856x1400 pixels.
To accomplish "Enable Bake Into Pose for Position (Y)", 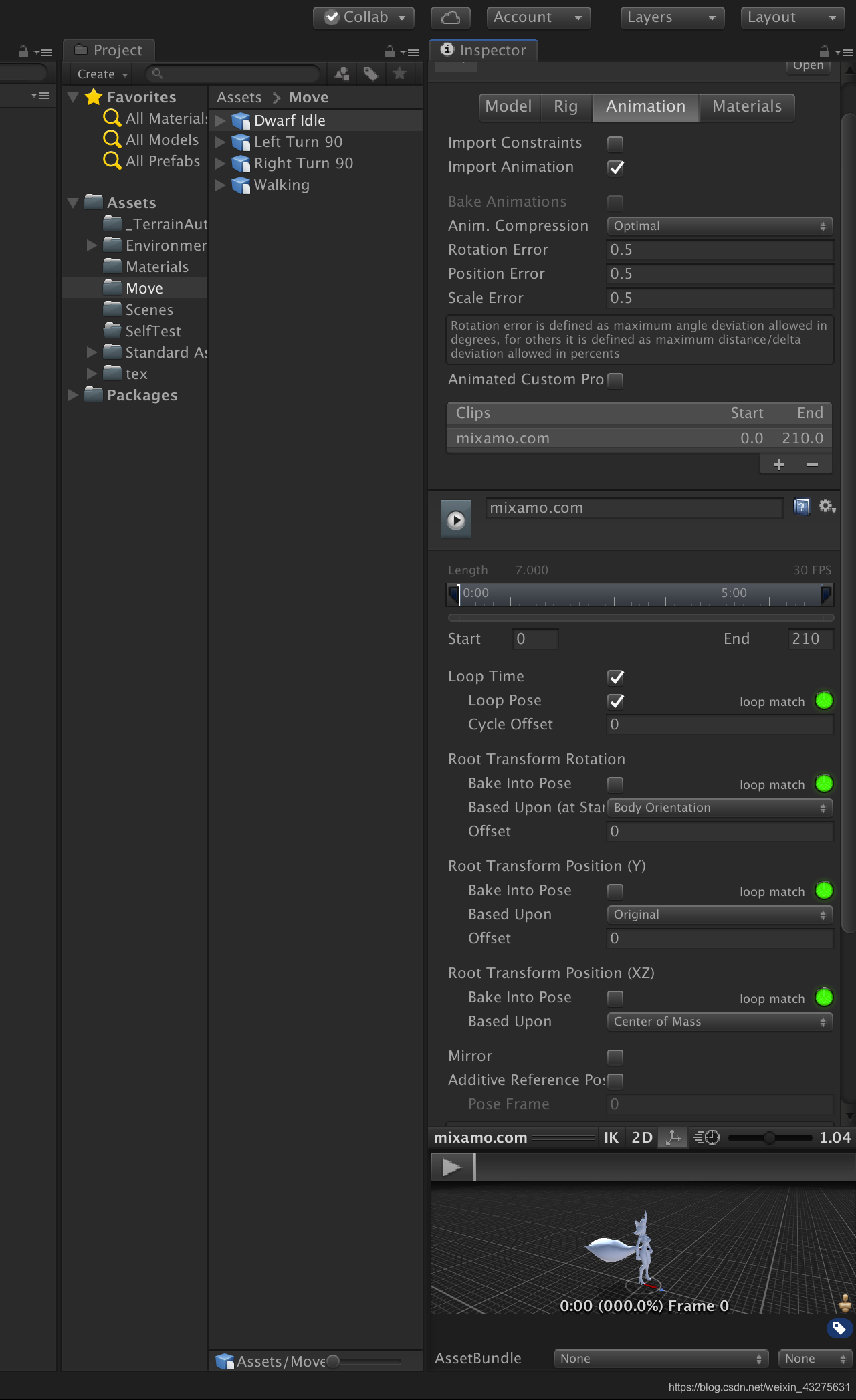I will (x=615, y=891).
